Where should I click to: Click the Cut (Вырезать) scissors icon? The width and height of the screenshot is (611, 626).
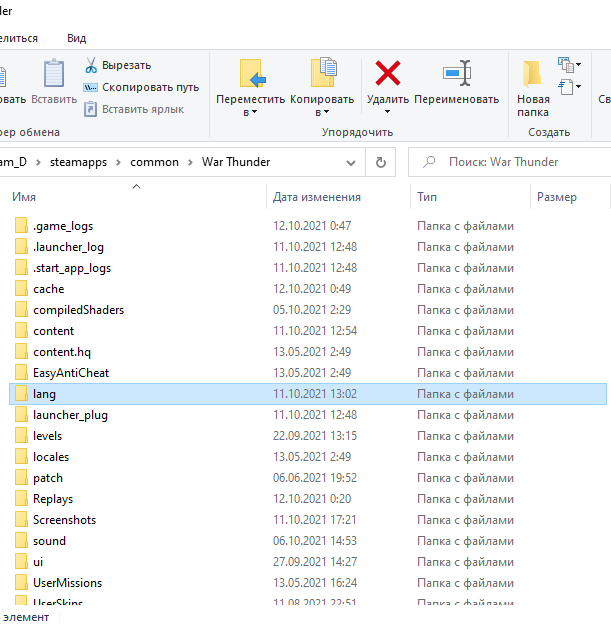tap(91, 65)
